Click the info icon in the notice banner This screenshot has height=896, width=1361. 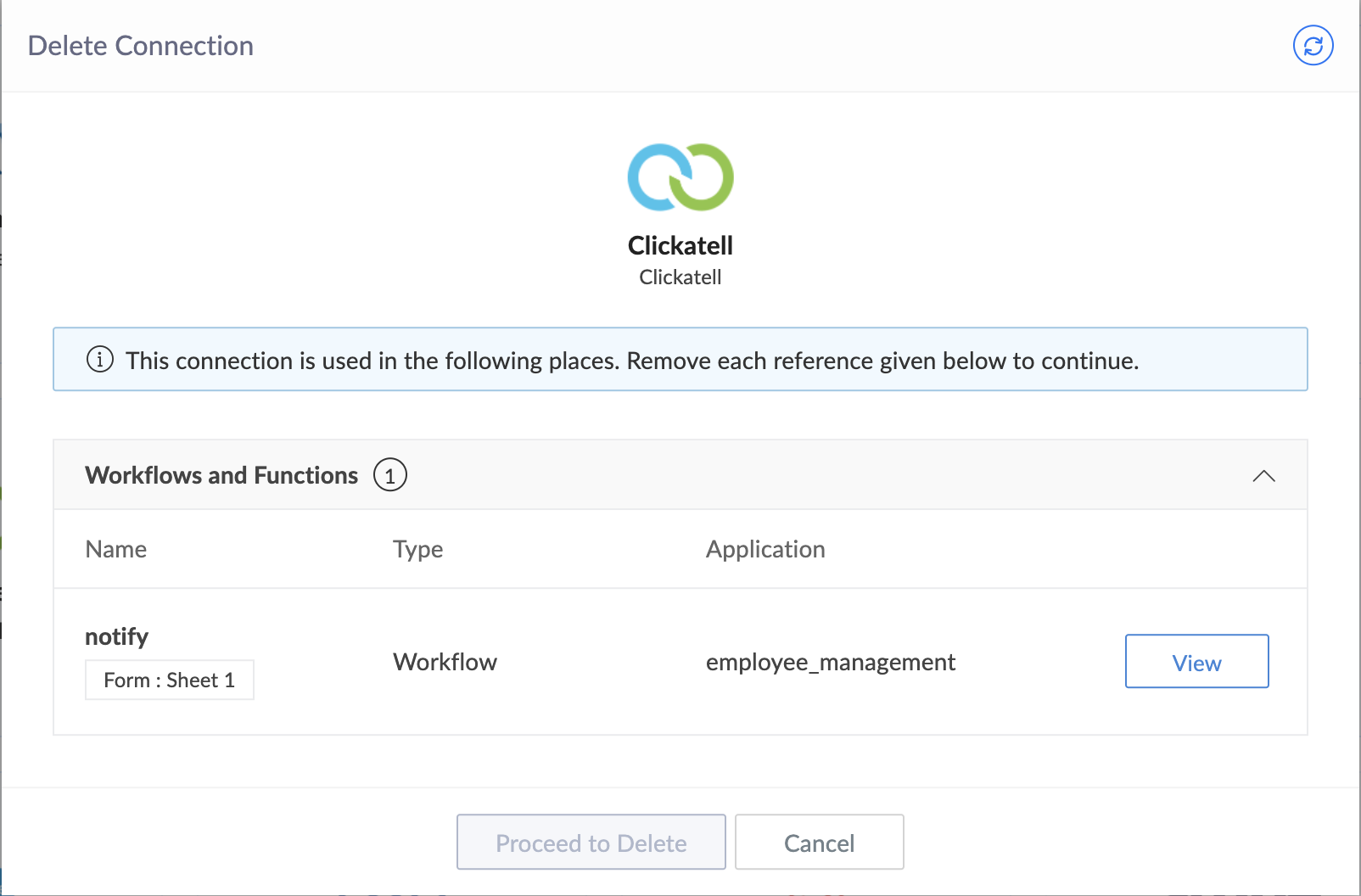click(100, 360)
